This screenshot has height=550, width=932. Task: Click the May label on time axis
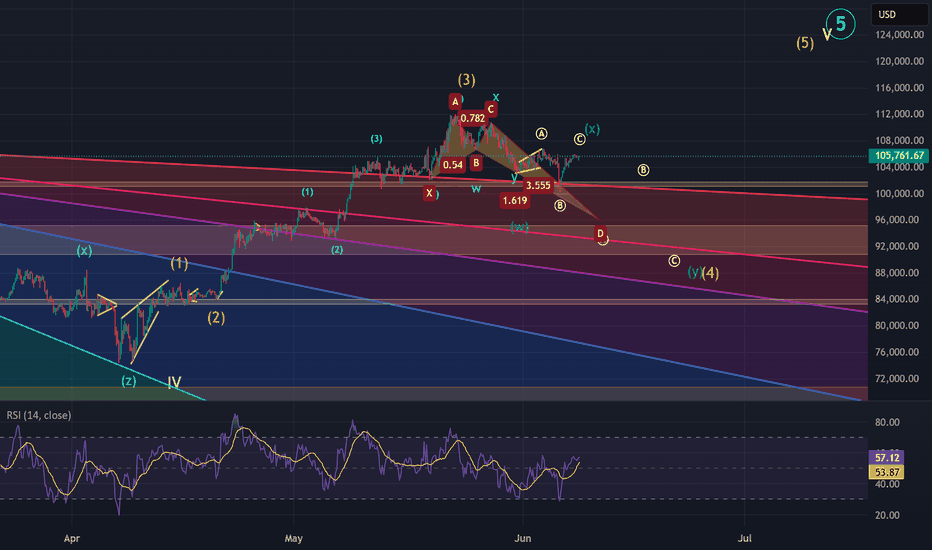pyautogui.click(x=294, y=539)
